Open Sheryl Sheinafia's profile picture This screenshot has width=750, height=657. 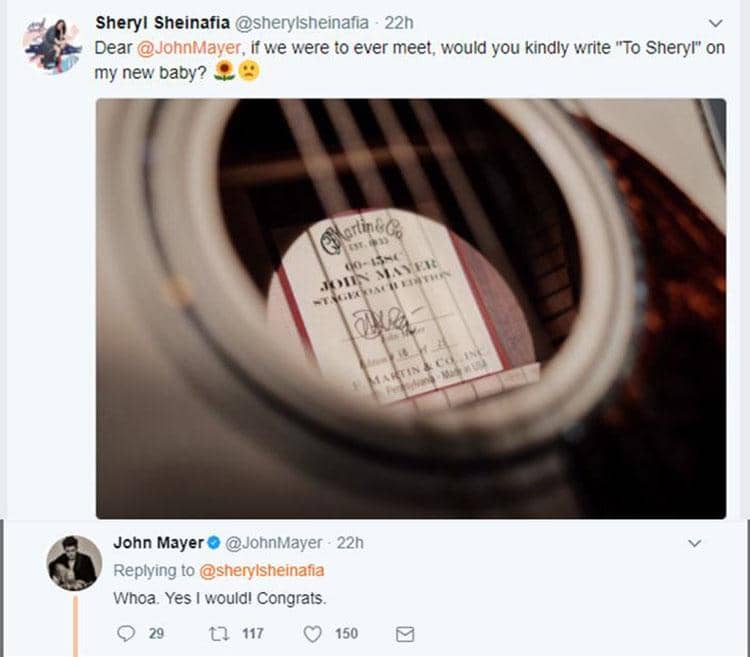[x=53, y=45]
